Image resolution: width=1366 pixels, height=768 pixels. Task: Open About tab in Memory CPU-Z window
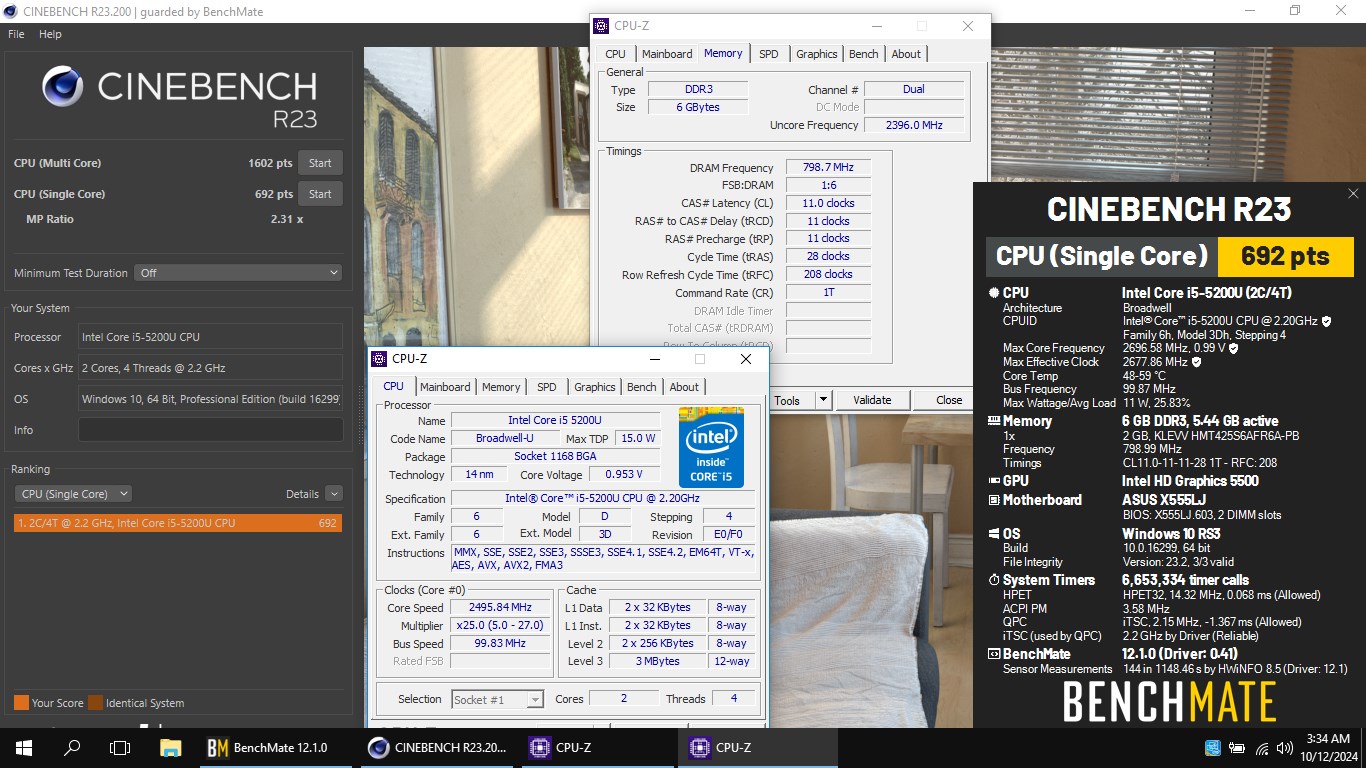coord(906,54)
